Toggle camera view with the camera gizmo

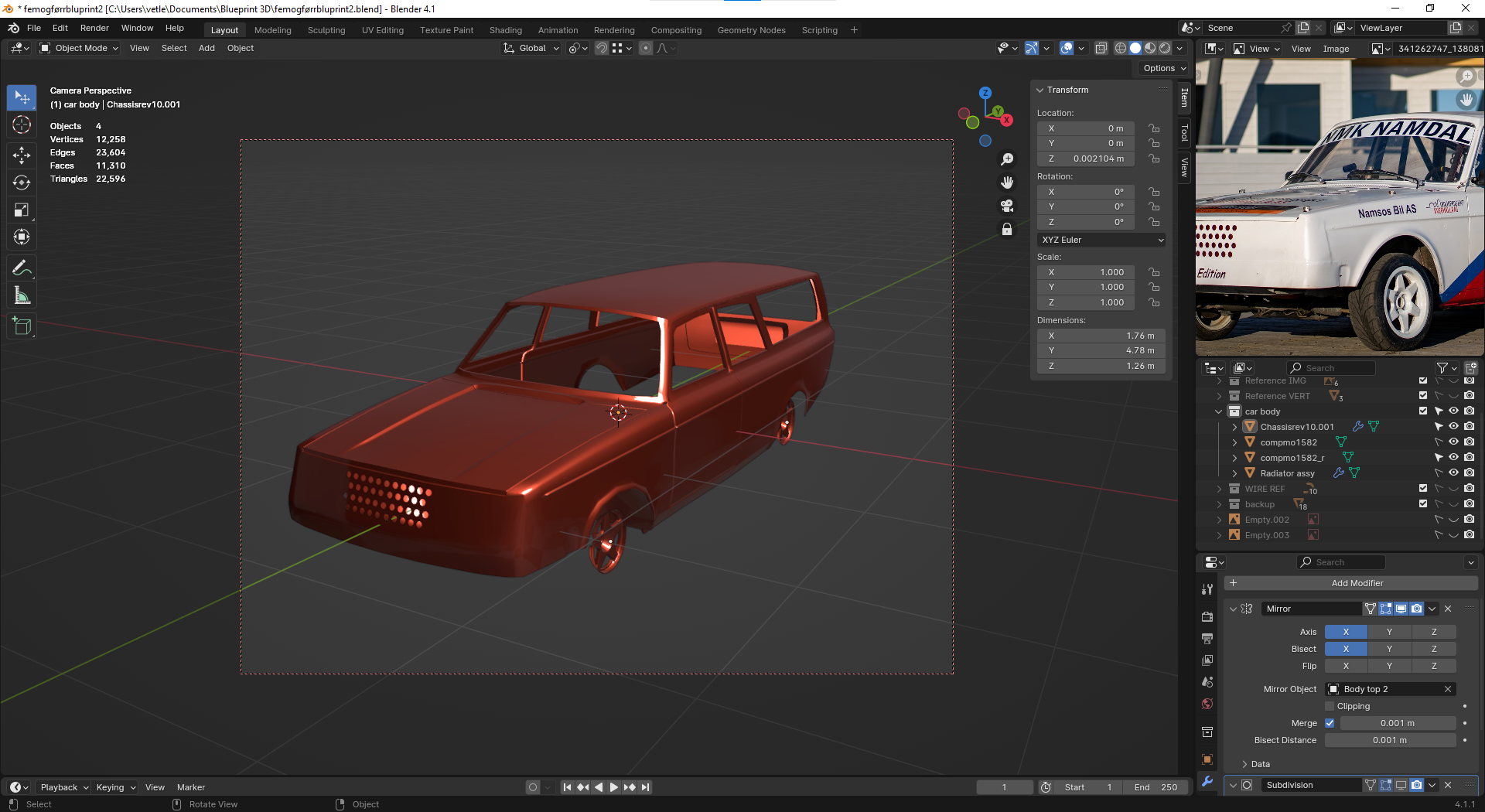pos(1007,206)
